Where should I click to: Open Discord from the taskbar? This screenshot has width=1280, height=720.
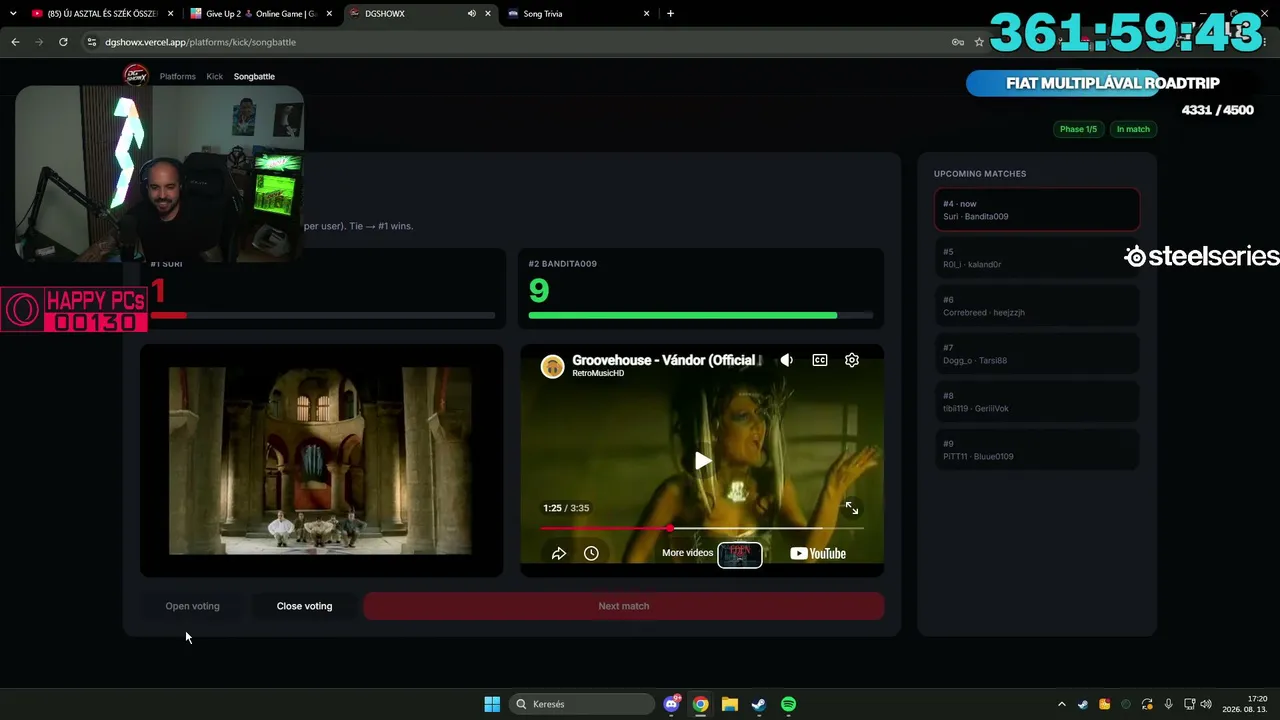tap(672, 704)
